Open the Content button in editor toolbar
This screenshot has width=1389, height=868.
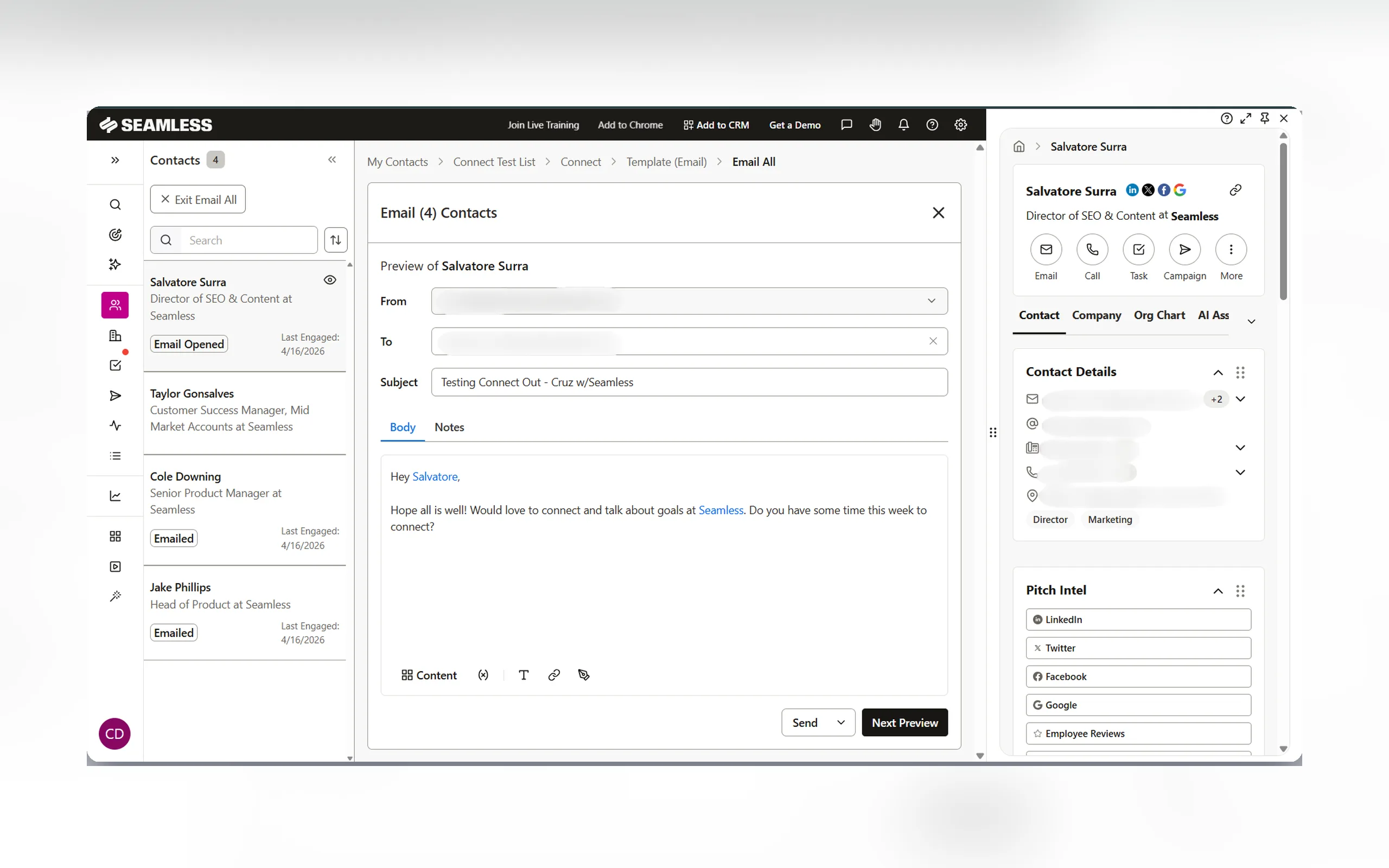tap(429, 675)
